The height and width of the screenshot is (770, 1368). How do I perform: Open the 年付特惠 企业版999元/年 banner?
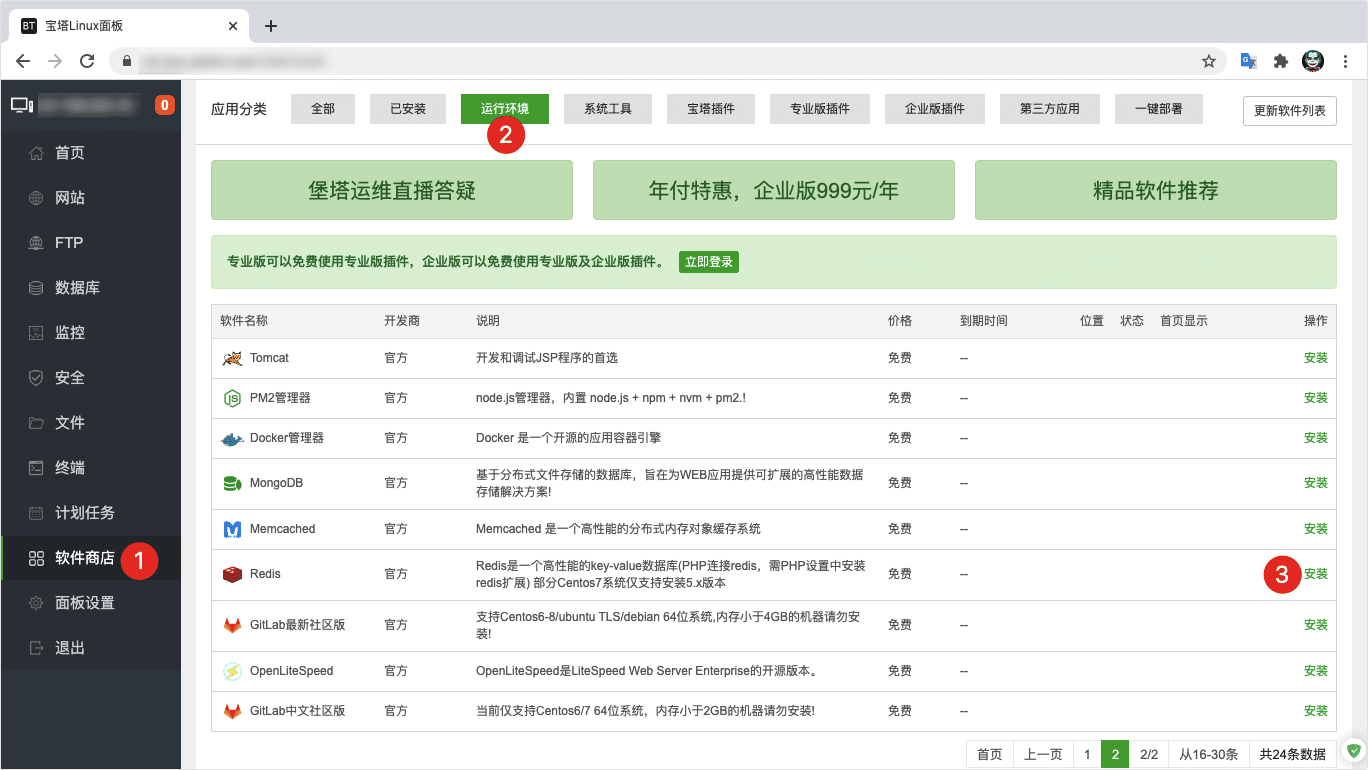pyautogui.click(x=774, y=190)
